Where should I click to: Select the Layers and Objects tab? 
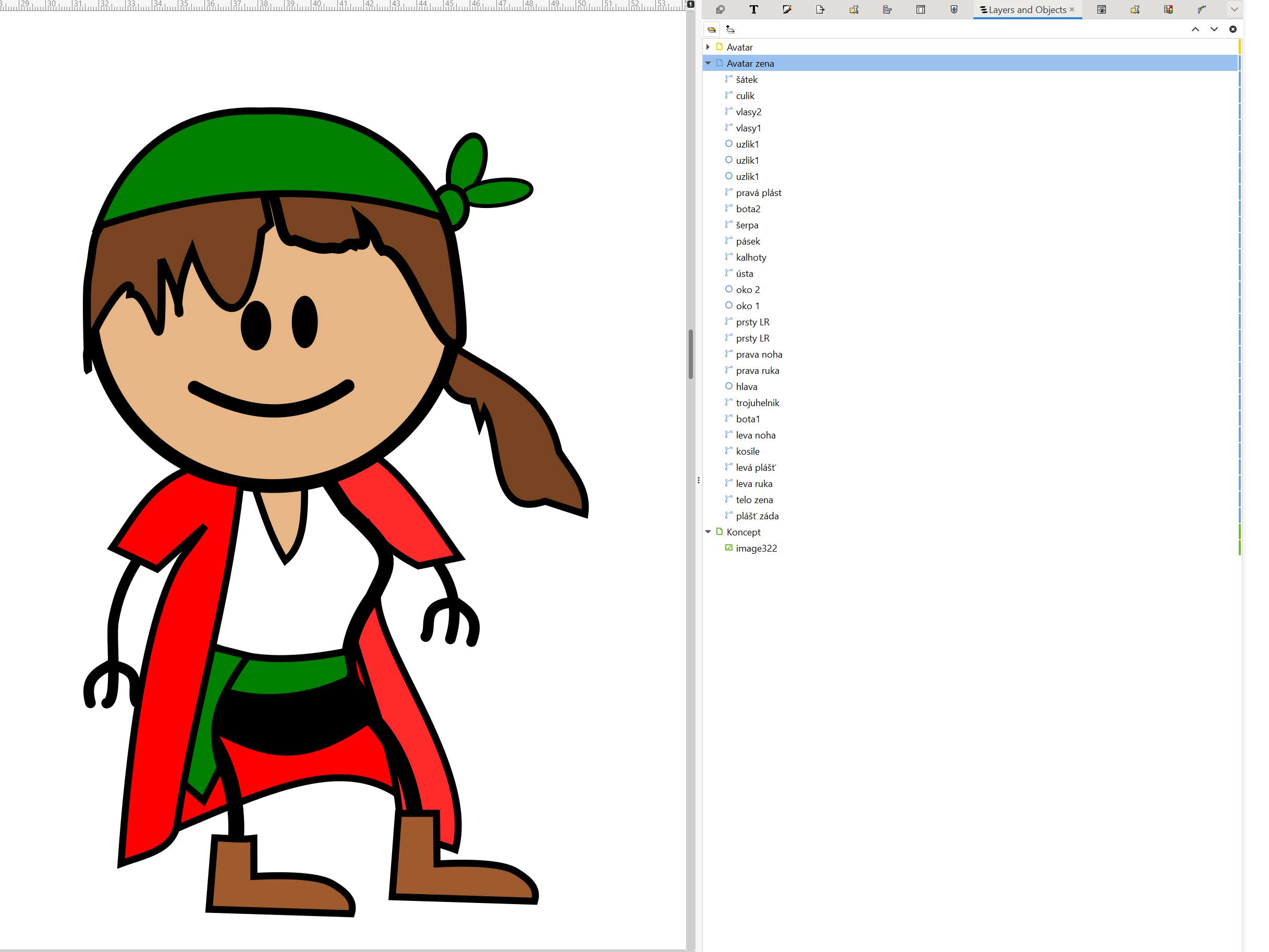1027,10
